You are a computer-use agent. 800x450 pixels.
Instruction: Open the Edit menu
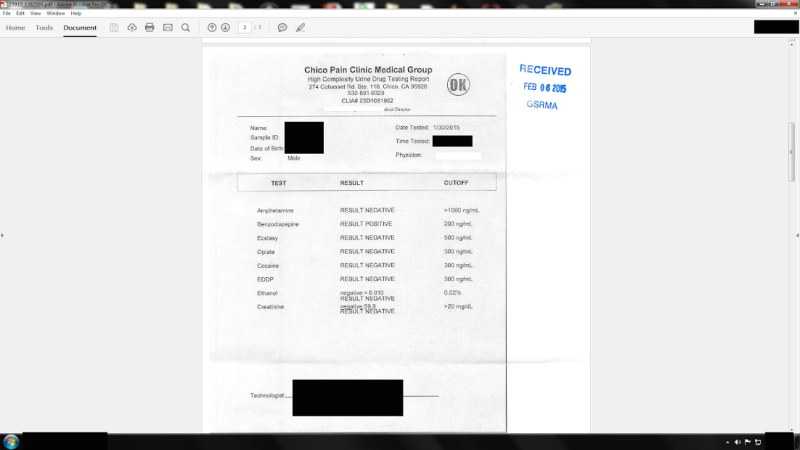pyautogui.click(x=21, y=13)
